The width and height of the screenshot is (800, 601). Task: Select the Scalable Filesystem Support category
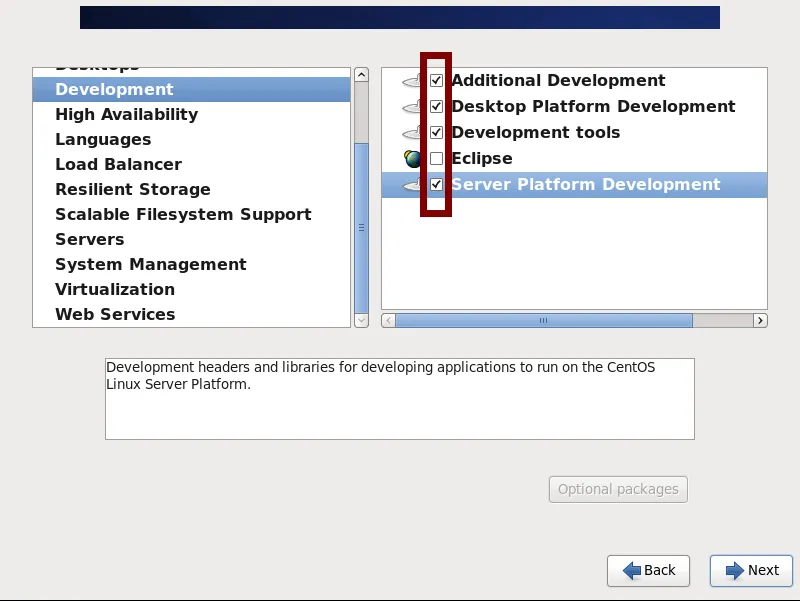point(191,214)
